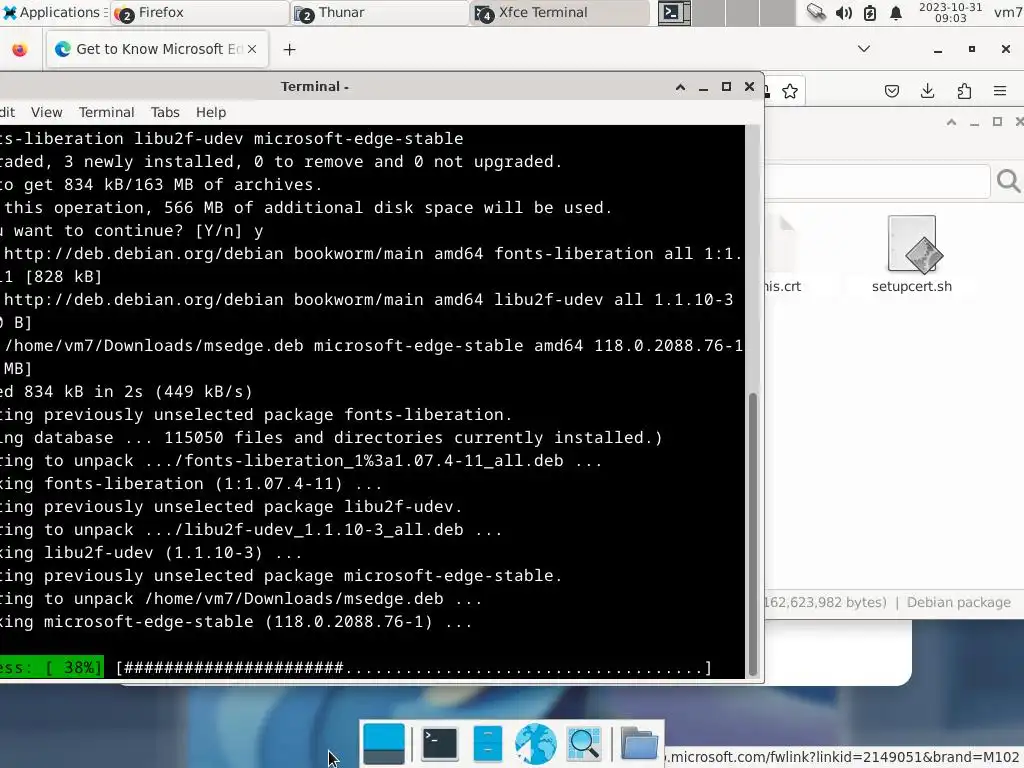Close the Get to Know Microsoft Edge tab
The image size is (1024, 768).
[252, 49]
